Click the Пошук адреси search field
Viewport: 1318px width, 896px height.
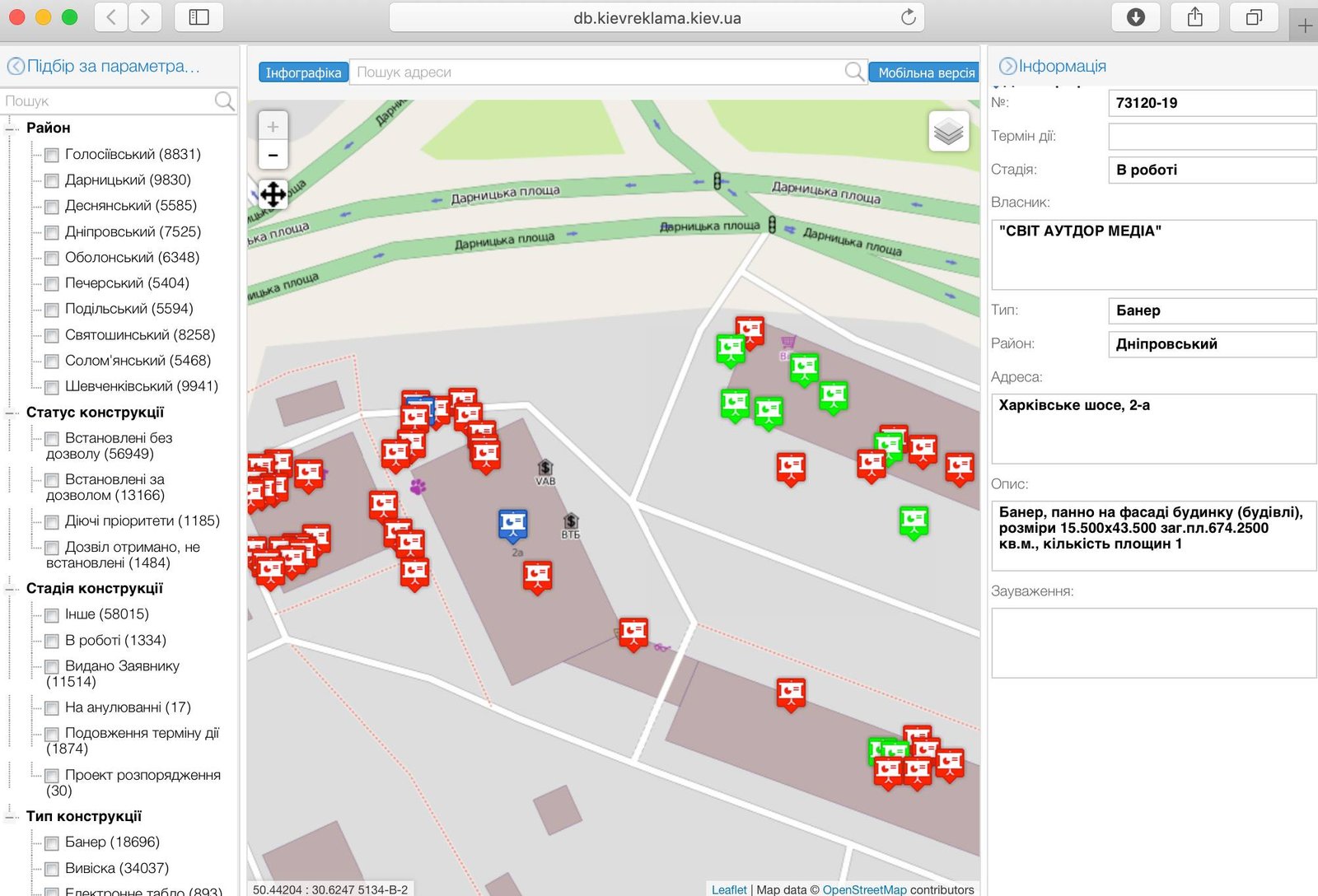point(597,72)
